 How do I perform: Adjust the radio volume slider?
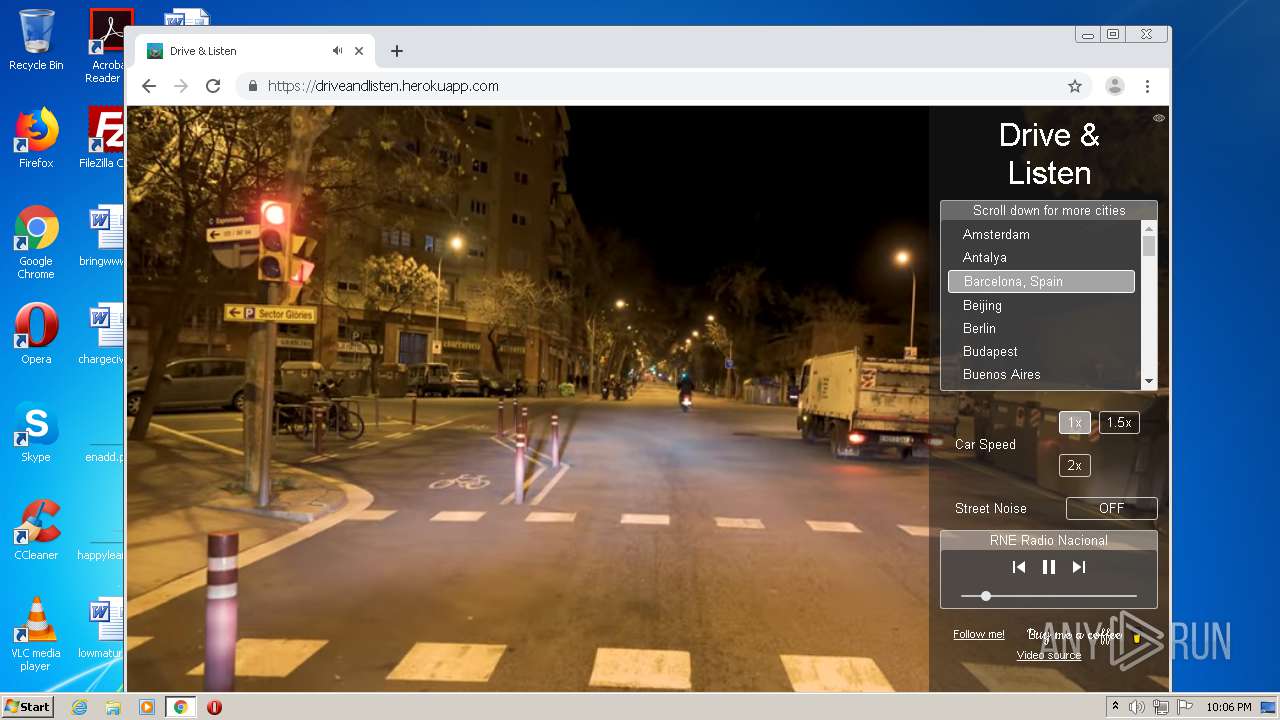coord(1048,596)
